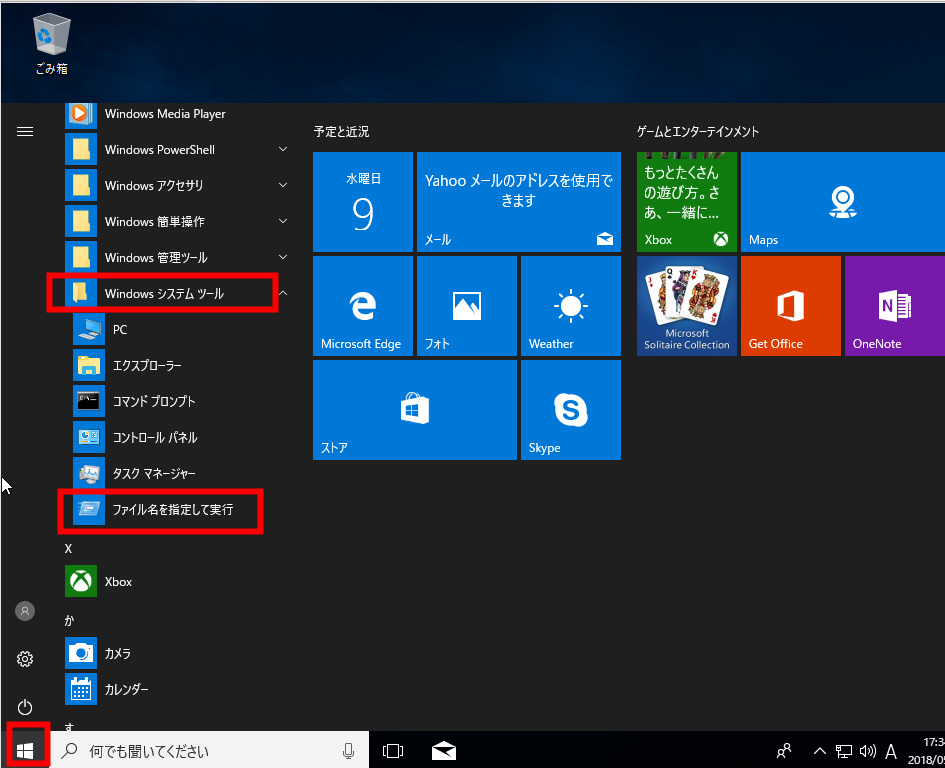Click the Power icon
Screen dimensions: 945x768
point(25,707)
